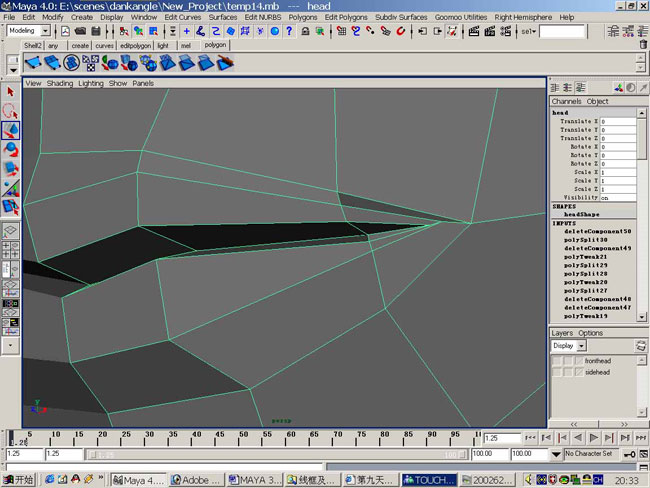The image size is (650, 488).
Task: Click the last shelf icon with brush
Action: pyautogui.click(x=225, y=63)
